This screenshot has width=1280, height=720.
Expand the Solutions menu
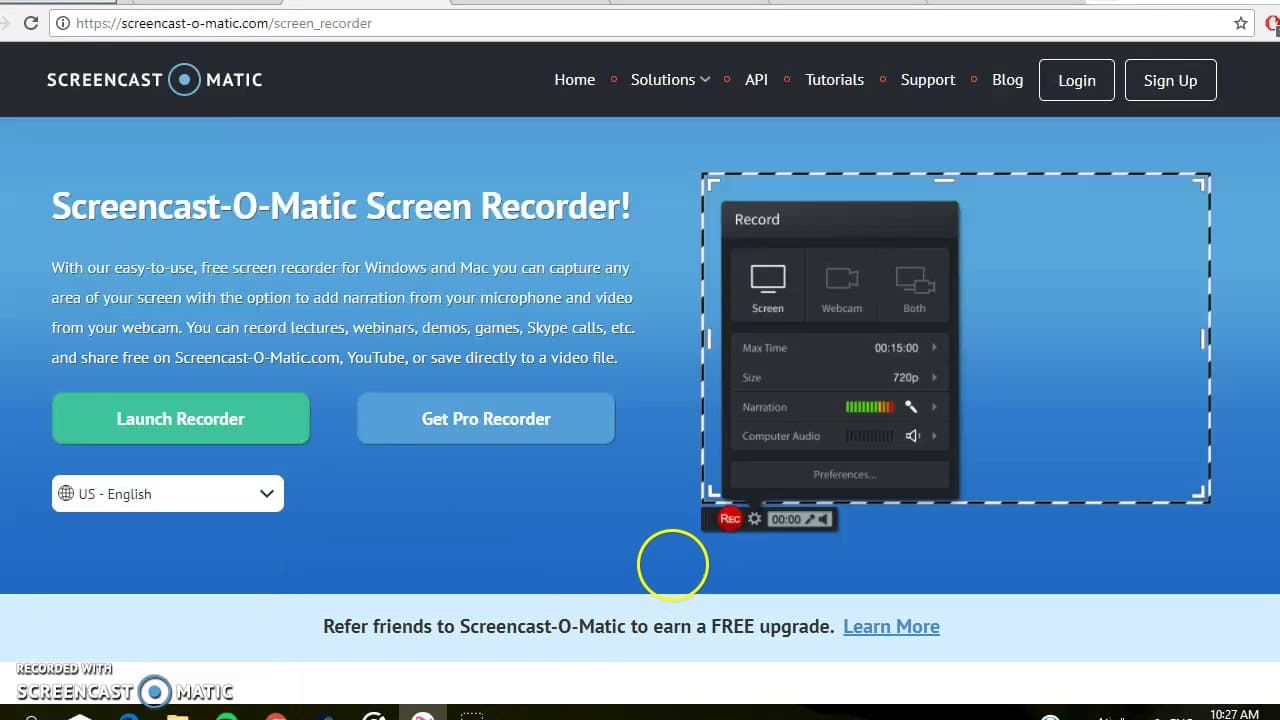coord(670,80)
